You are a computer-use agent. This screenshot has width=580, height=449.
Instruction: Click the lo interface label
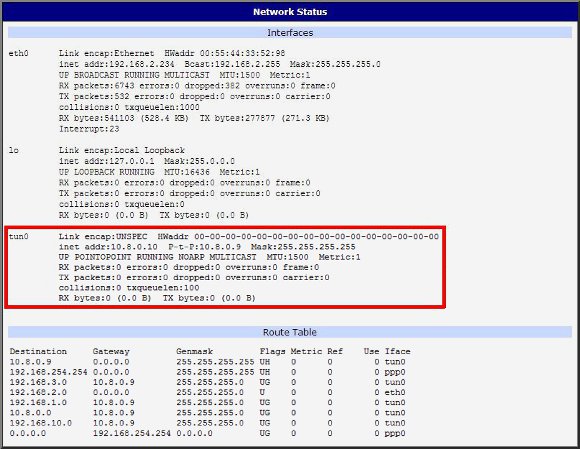[14, 151]
